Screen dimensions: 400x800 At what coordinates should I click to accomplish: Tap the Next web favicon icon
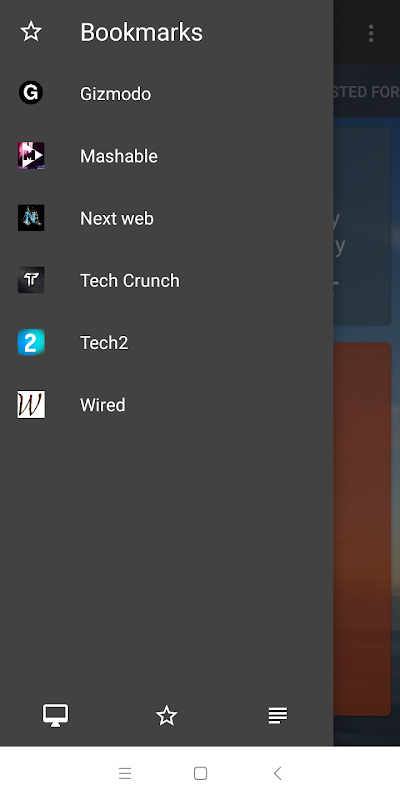(x=31, y=218)
